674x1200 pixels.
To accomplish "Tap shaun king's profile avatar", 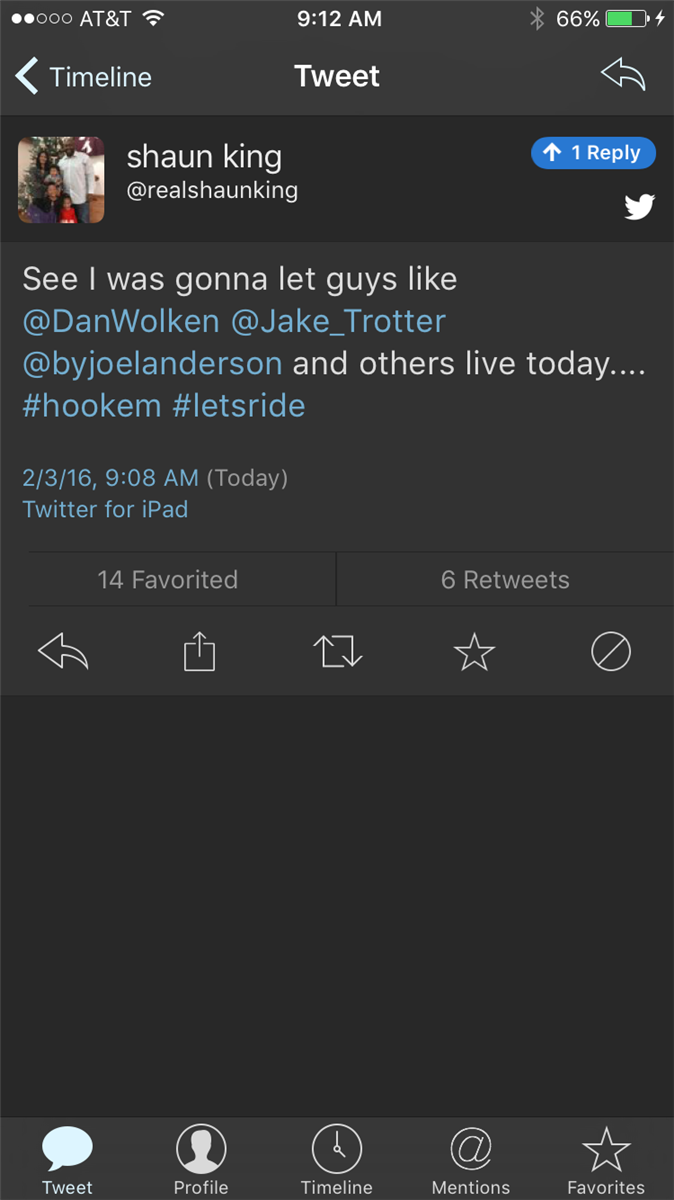I will click(x=61, y=180).
